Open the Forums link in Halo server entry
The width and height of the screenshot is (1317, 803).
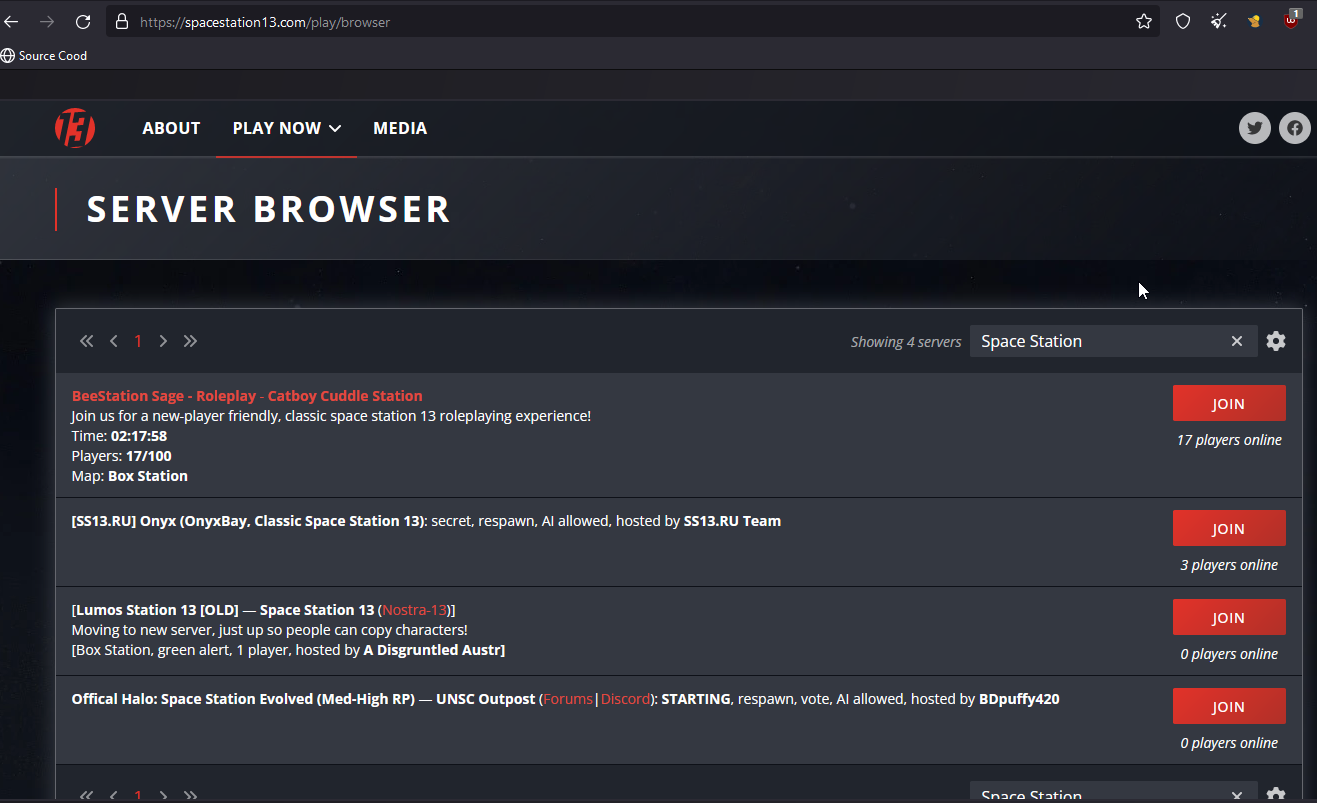tap(569, 699)
